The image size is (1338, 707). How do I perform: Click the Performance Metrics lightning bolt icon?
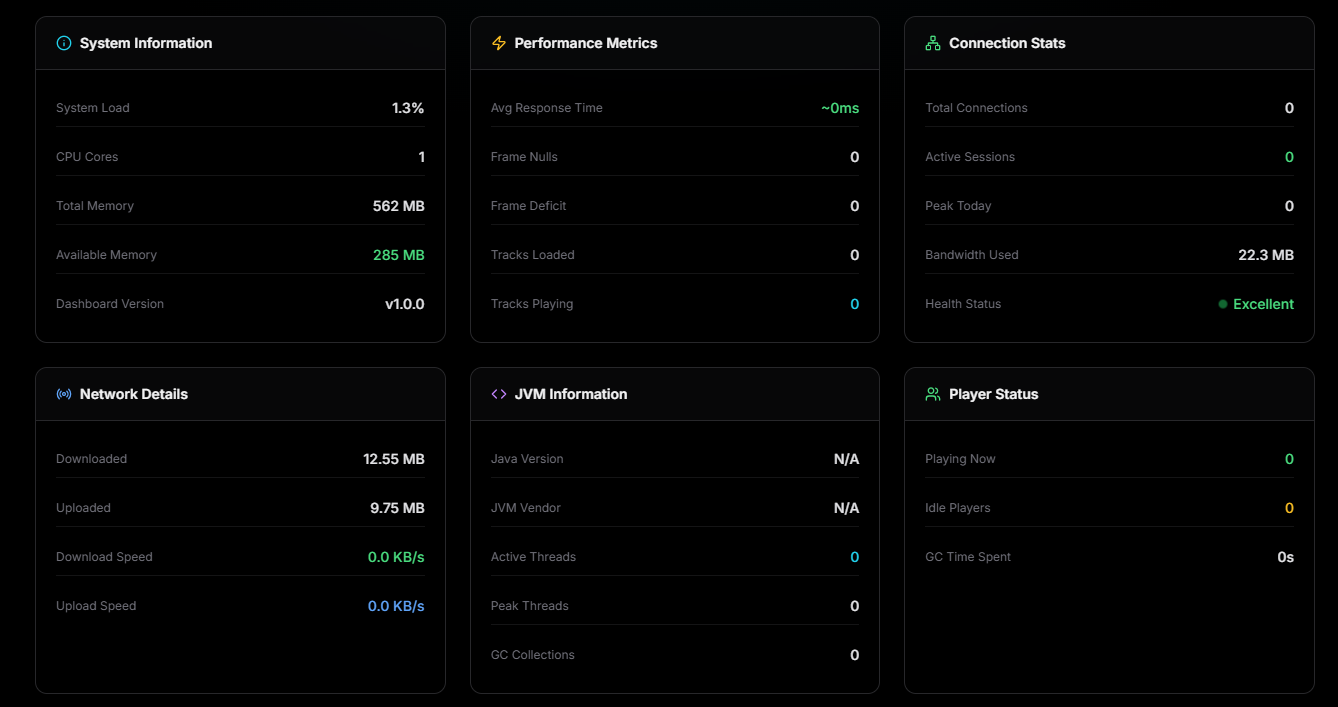pos(499,43)
